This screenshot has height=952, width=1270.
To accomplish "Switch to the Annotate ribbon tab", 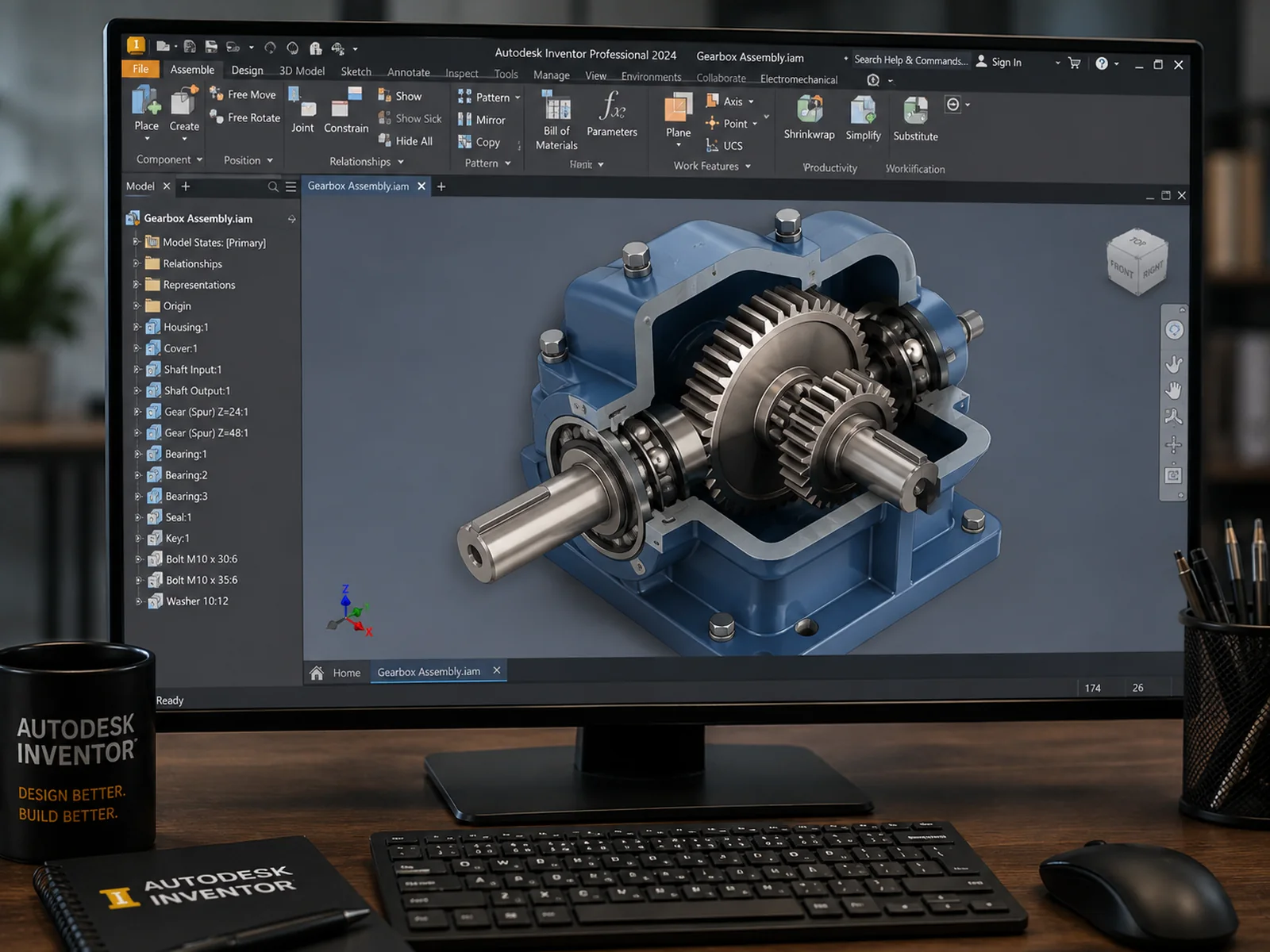I will coord(408,72).
